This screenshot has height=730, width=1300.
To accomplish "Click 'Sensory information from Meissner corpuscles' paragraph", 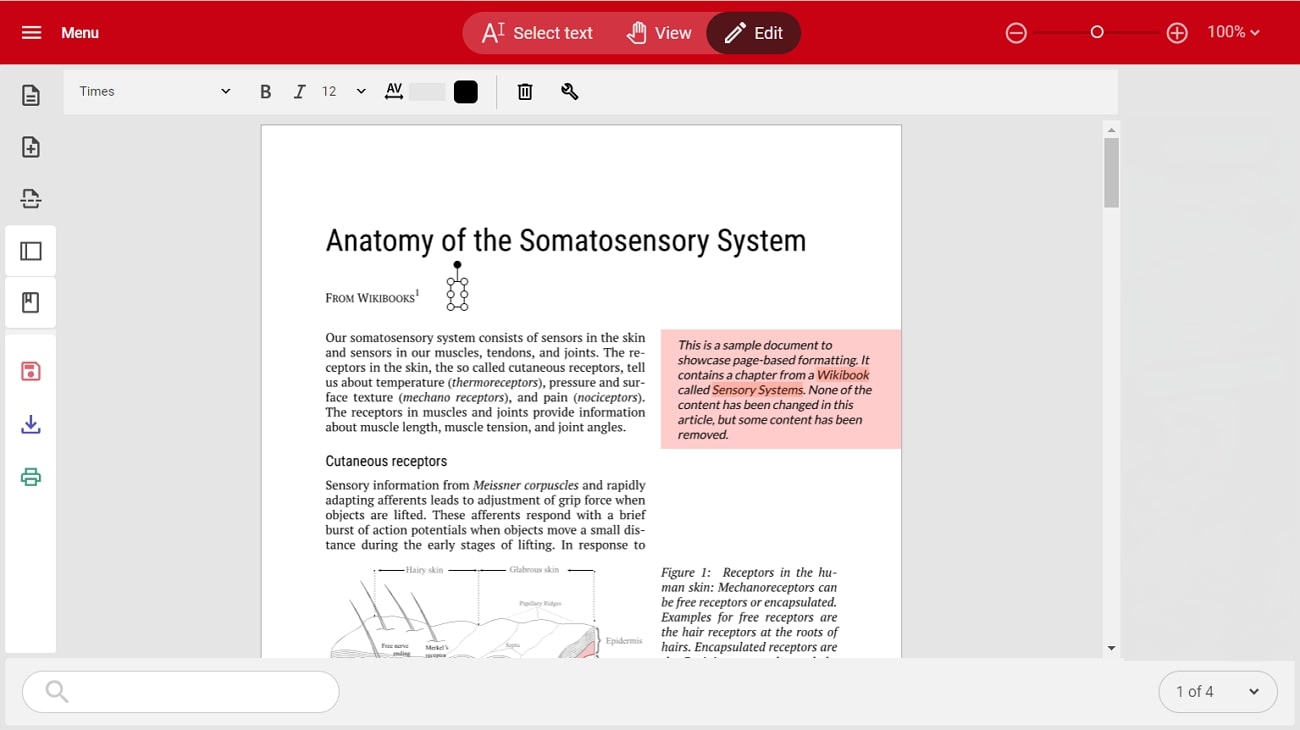I will (x=485, y=515).
